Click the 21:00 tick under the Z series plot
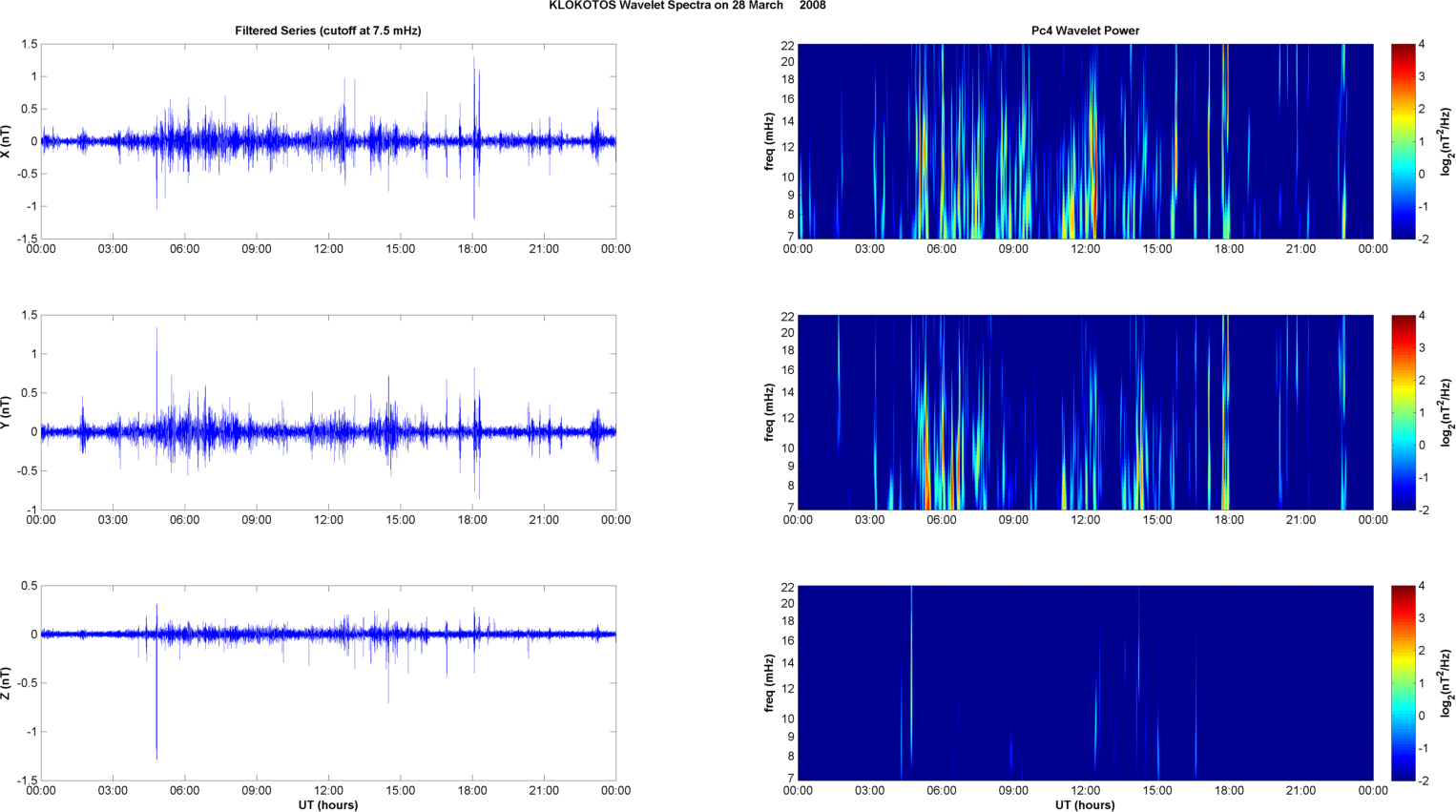The width and height of the screenshot is (1456, 812). point(544,790)
